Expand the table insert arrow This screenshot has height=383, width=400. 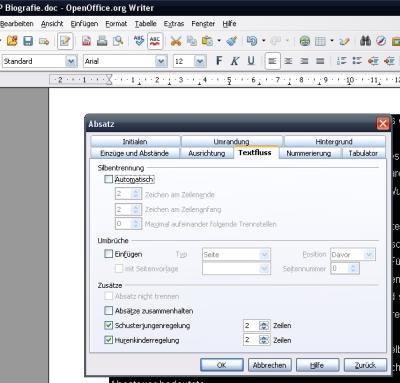pyautogui.click(x=332, y=41)
